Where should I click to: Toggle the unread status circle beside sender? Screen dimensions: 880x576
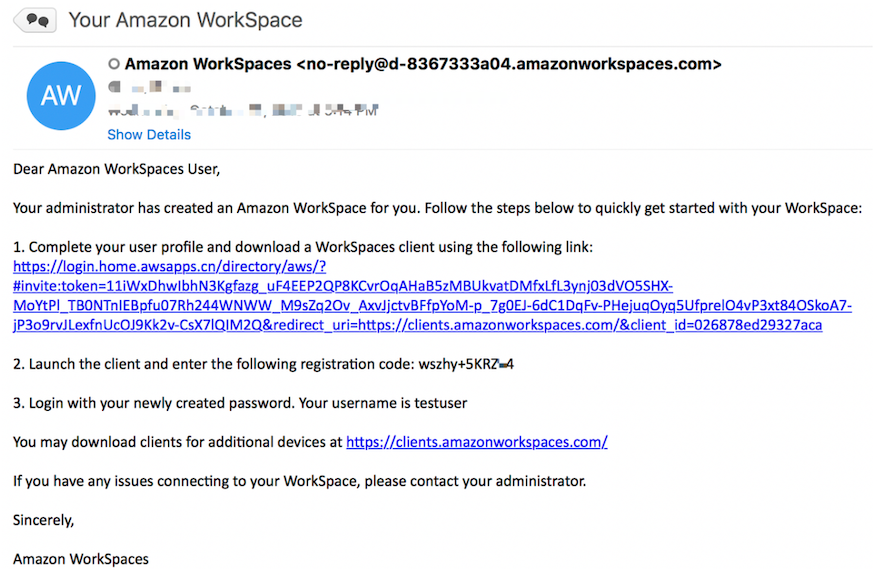click(114, 64)
